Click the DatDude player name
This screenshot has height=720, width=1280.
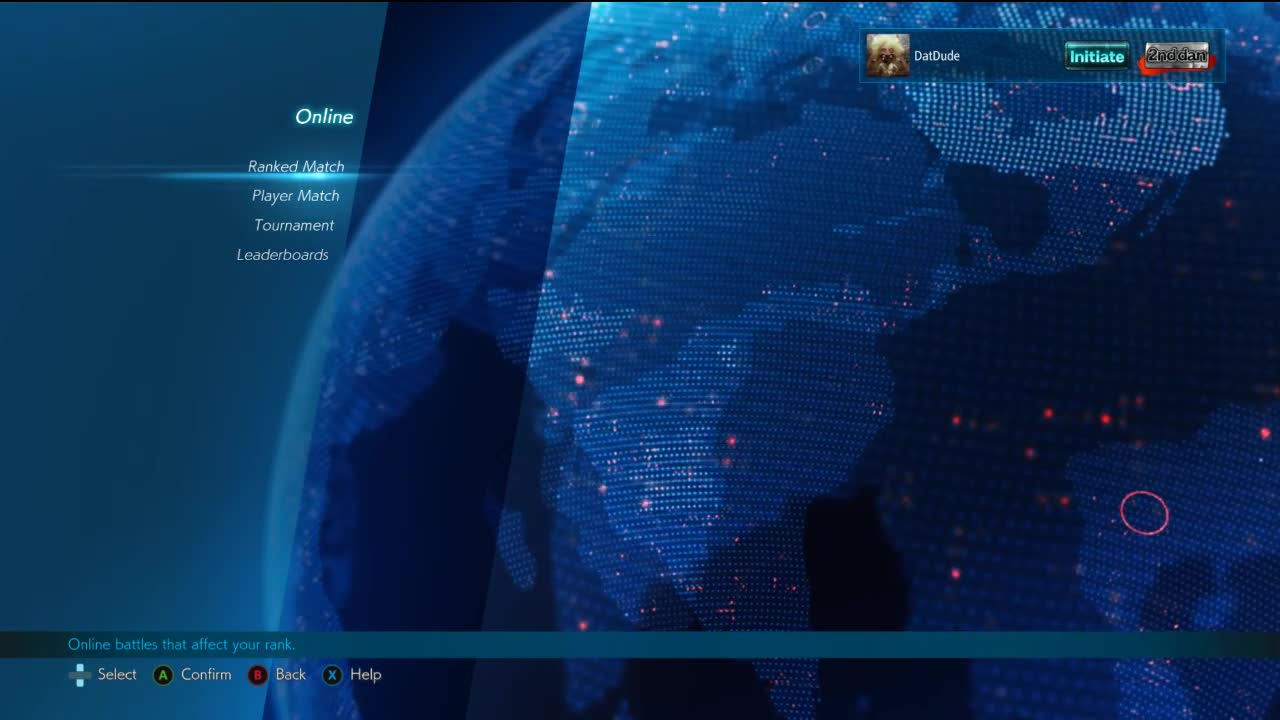pyautogui.click(x=937, y=56)
